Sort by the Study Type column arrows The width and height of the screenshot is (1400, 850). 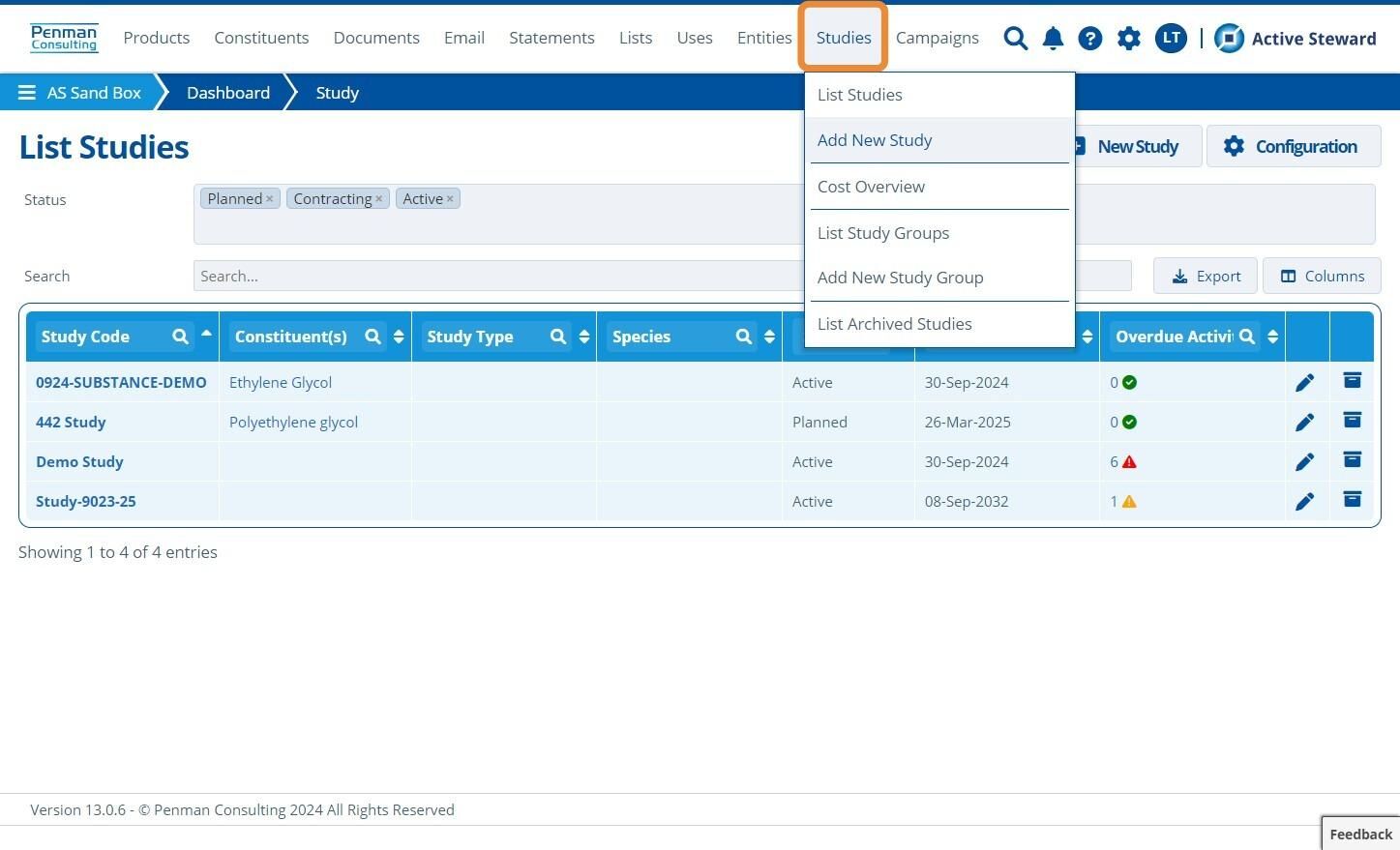coord(584,337)
